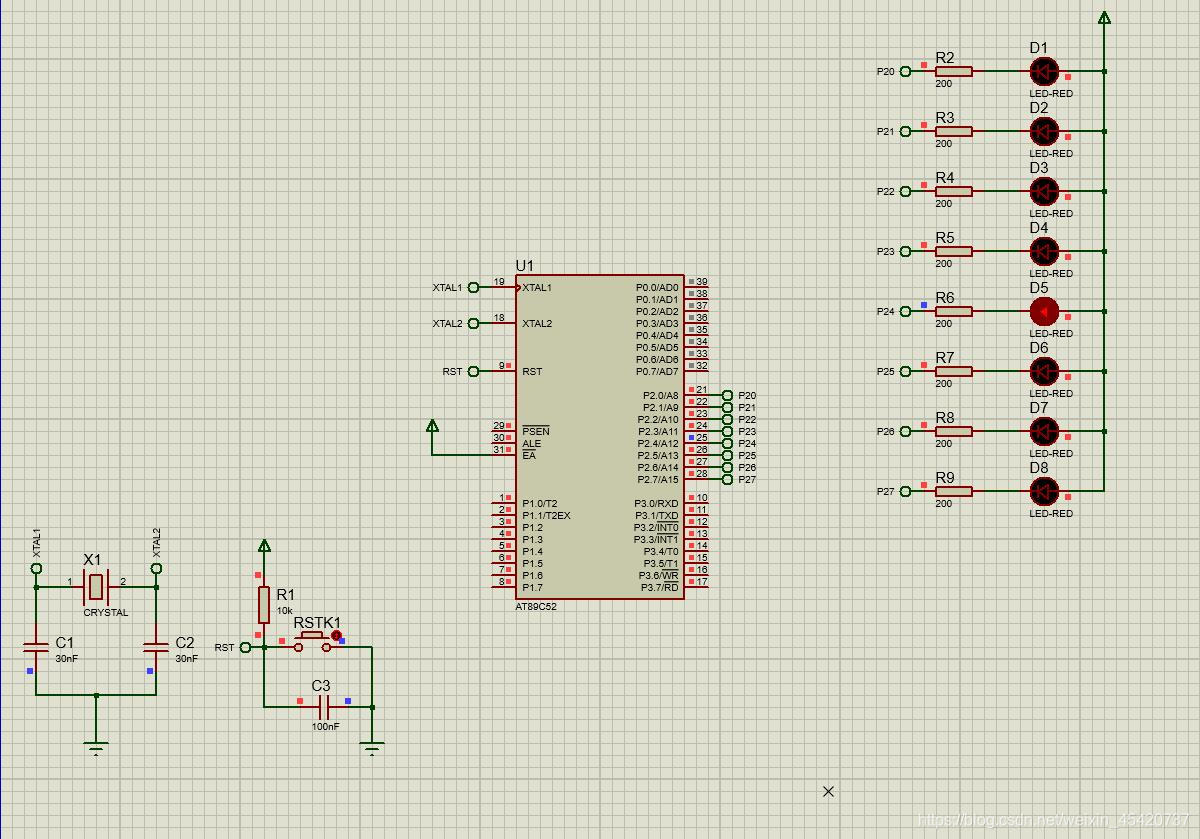1200x839 pixels.
Task: Click ground symbol below crystal circuit
Action: 96,747
